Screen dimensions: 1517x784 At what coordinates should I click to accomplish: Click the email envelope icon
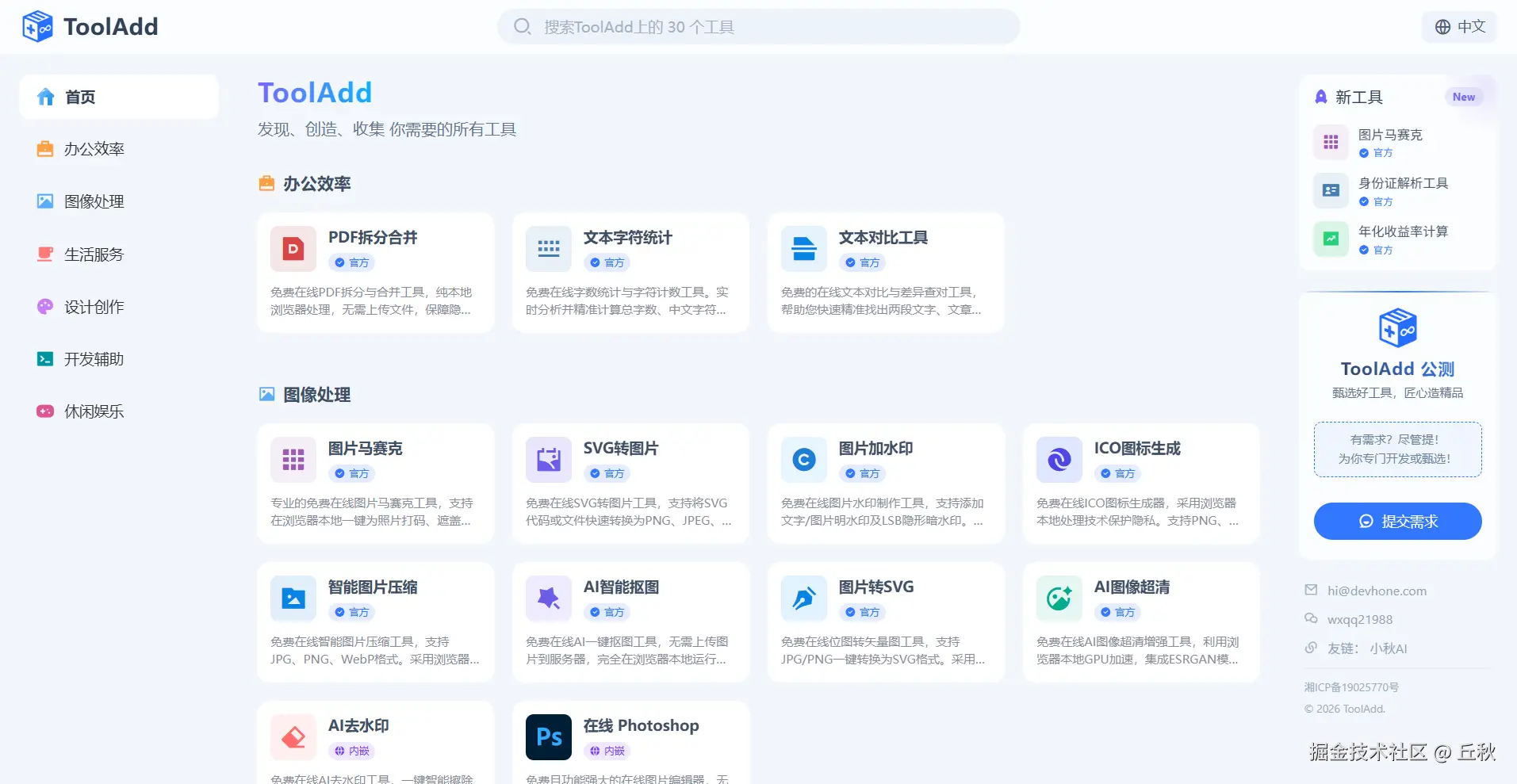[1311, 590]
